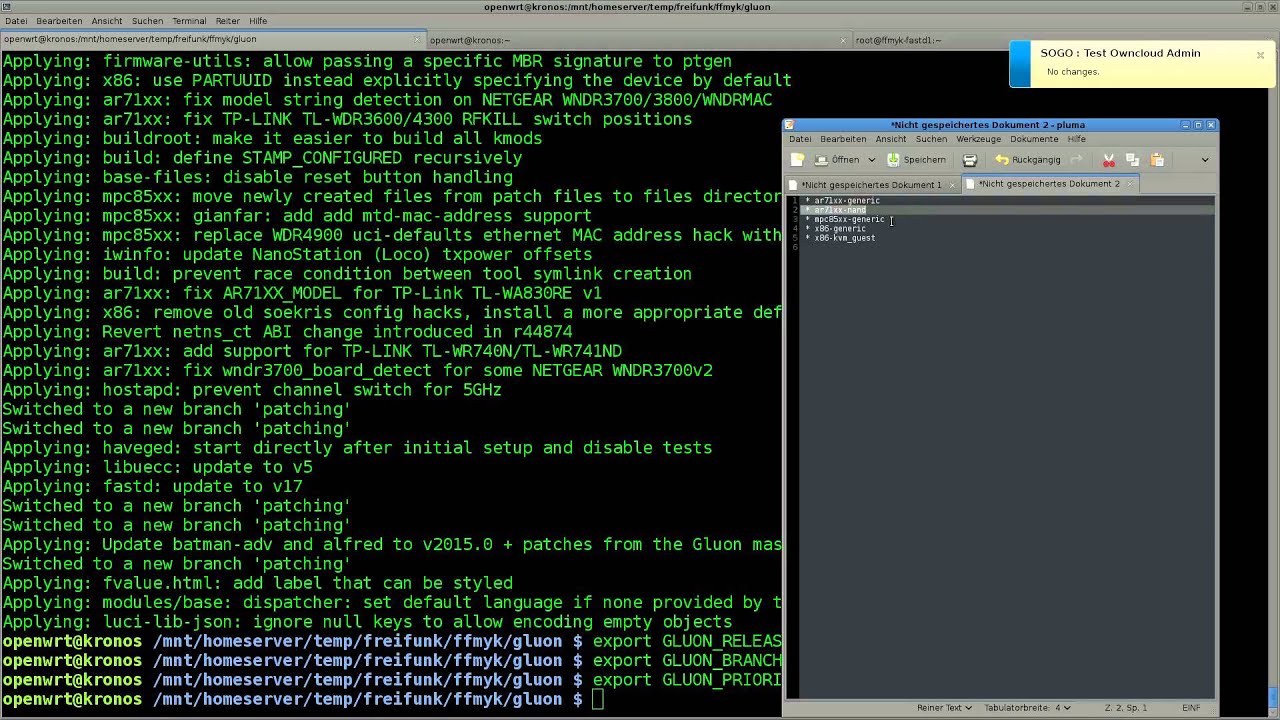Click the scissors cut icon
The image size is (1280, 720).
point(1108,160)
